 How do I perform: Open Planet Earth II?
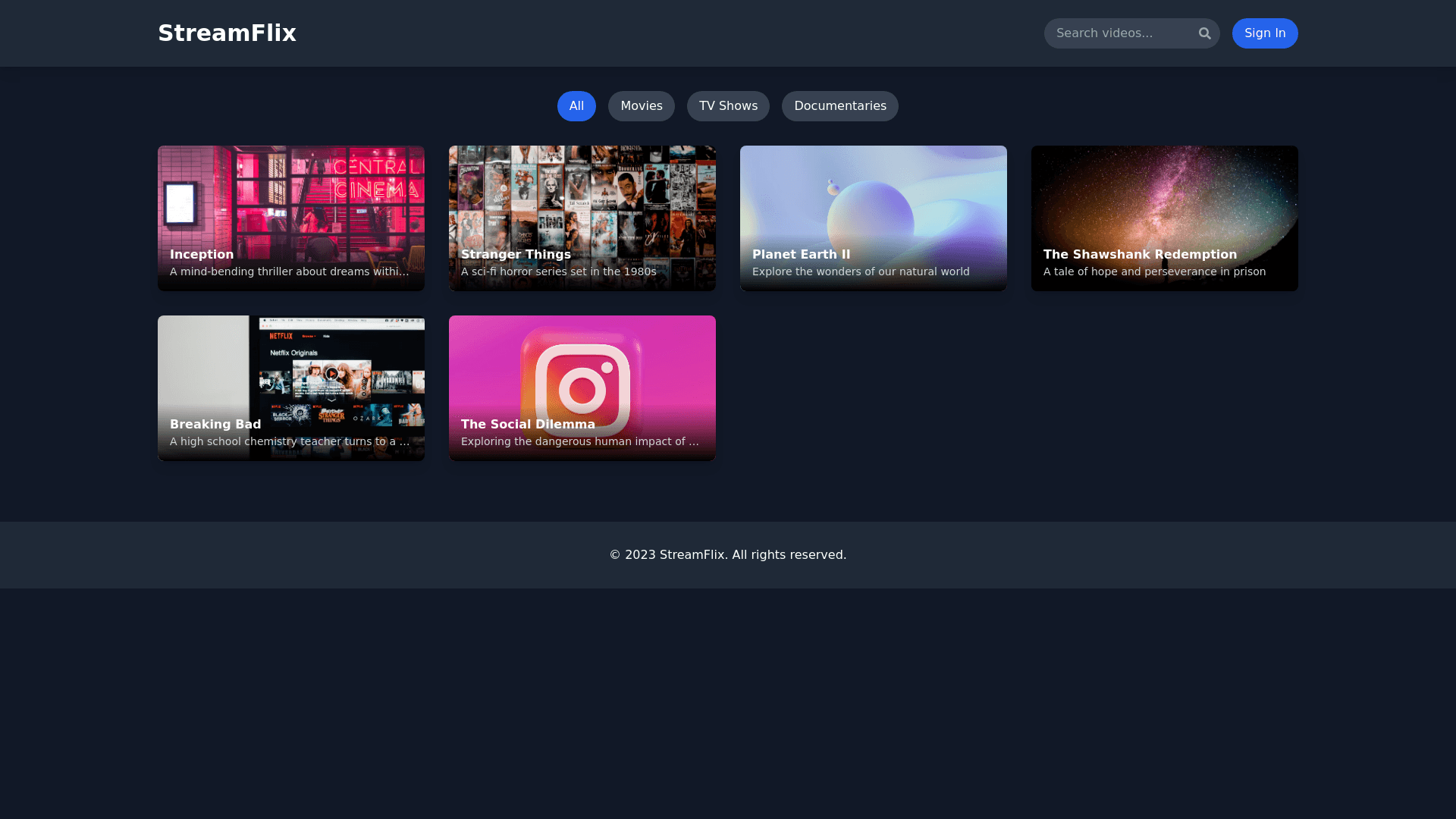point(873,218)
